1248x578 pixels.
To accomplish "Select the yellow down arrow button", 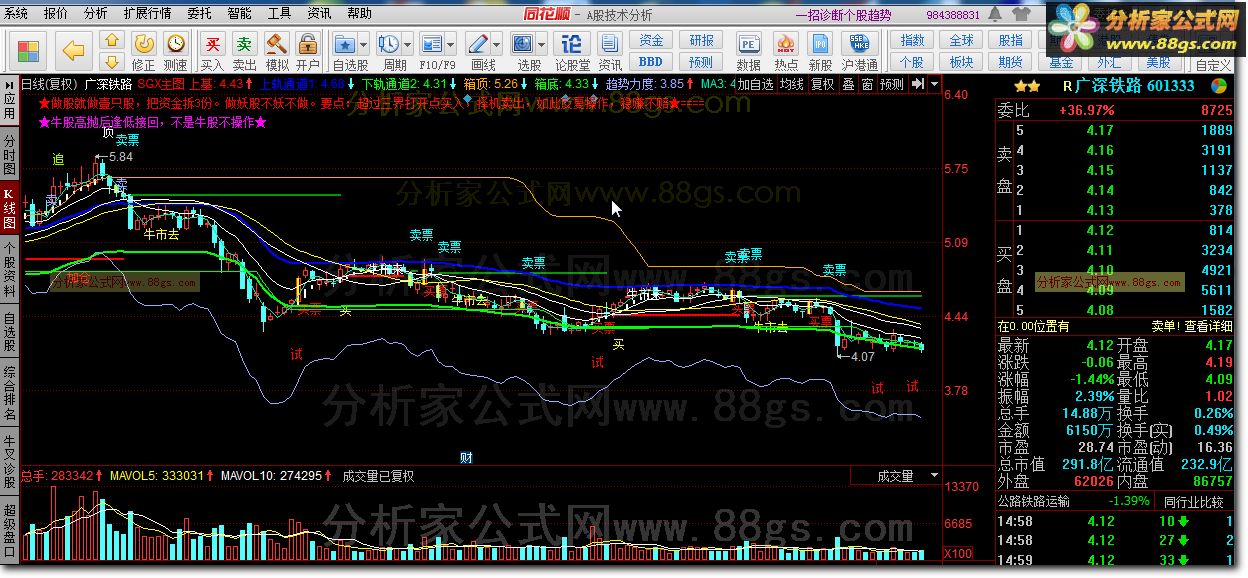I will click(x=113, y=63).
